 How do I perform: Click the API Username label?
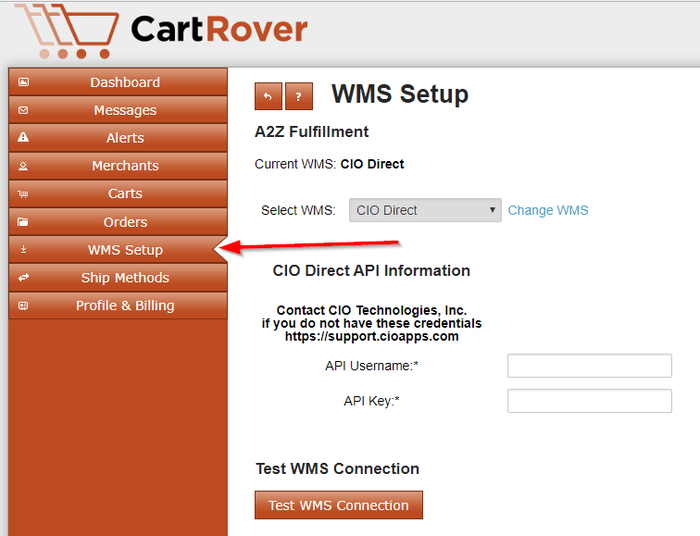pyautogui.click(x=371, y=366)
